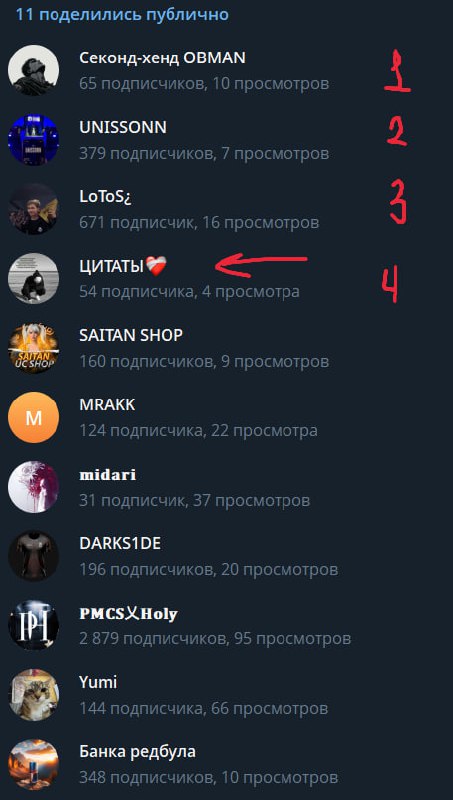Open the ЦИТАТЫ channel avatar
The image size is (453, 800).
click(33, 279)
